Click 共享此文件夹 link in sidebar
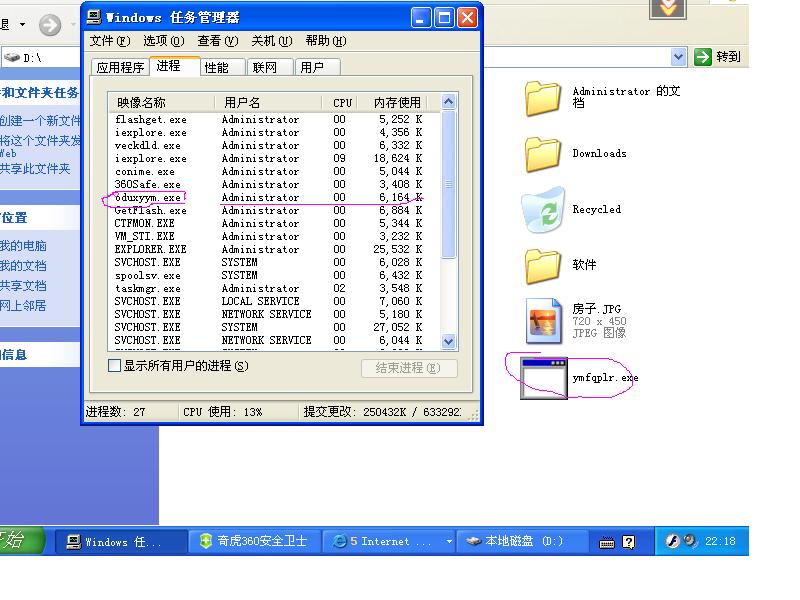Screen dimensions: 800x600 coord(35,169)
